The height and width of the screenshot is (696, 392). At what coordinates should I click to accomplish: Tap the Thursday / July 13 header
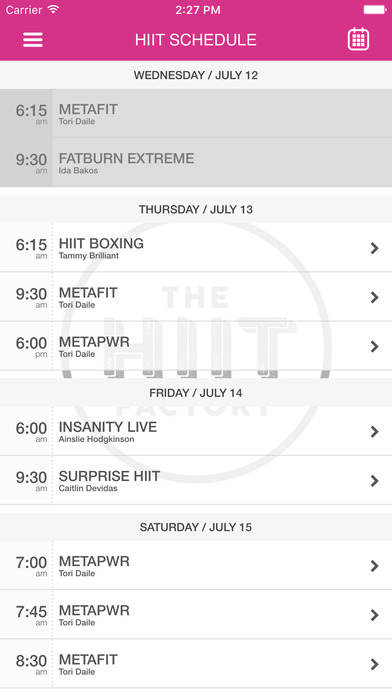tap(196, 209)
